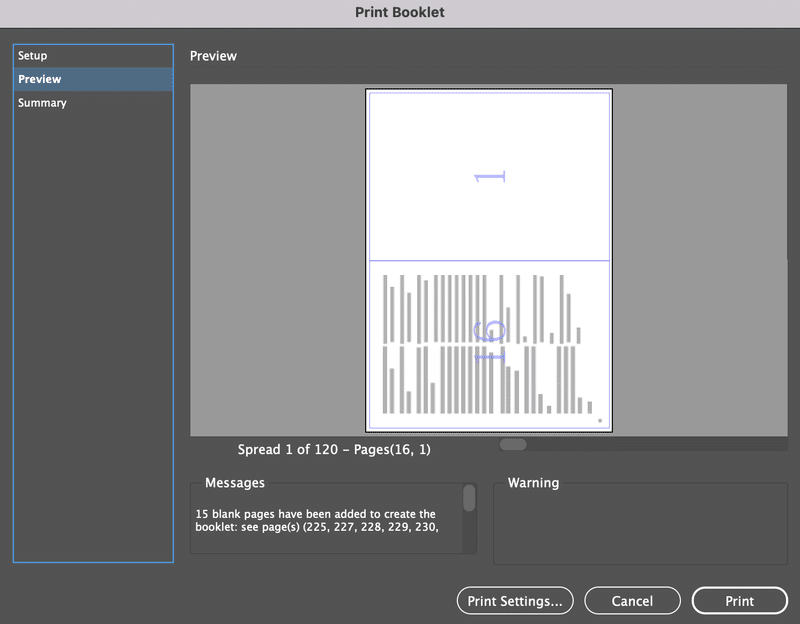Click the Warning box area label
This screenshot has width=800, height=624.
click(533, 483)
